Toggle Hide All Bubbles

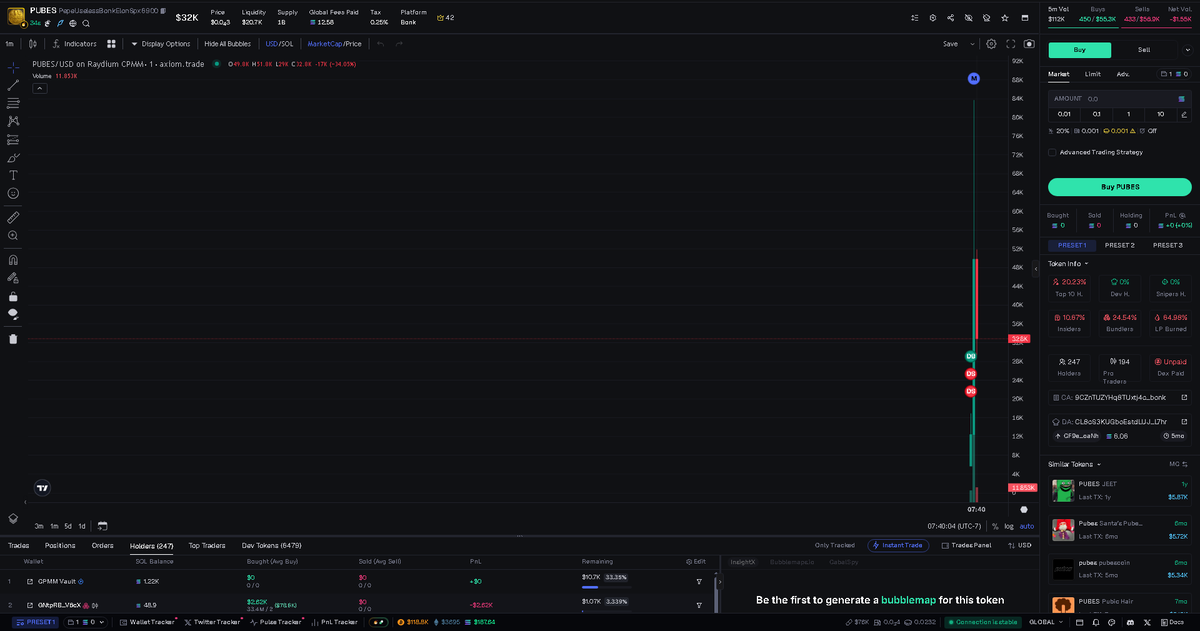[227, 44]
